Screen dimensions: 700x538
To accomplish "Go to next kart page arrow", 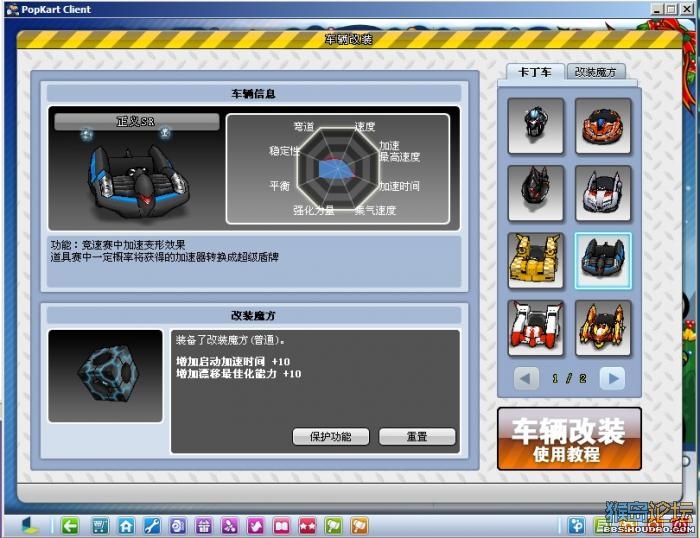I will click(612, 379).
